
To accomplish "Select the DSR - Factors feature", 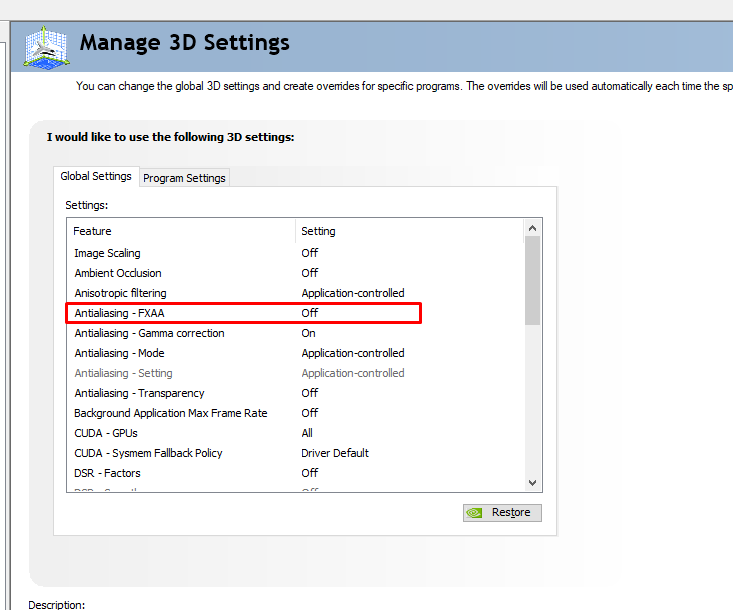I will [x=107, y=473].
